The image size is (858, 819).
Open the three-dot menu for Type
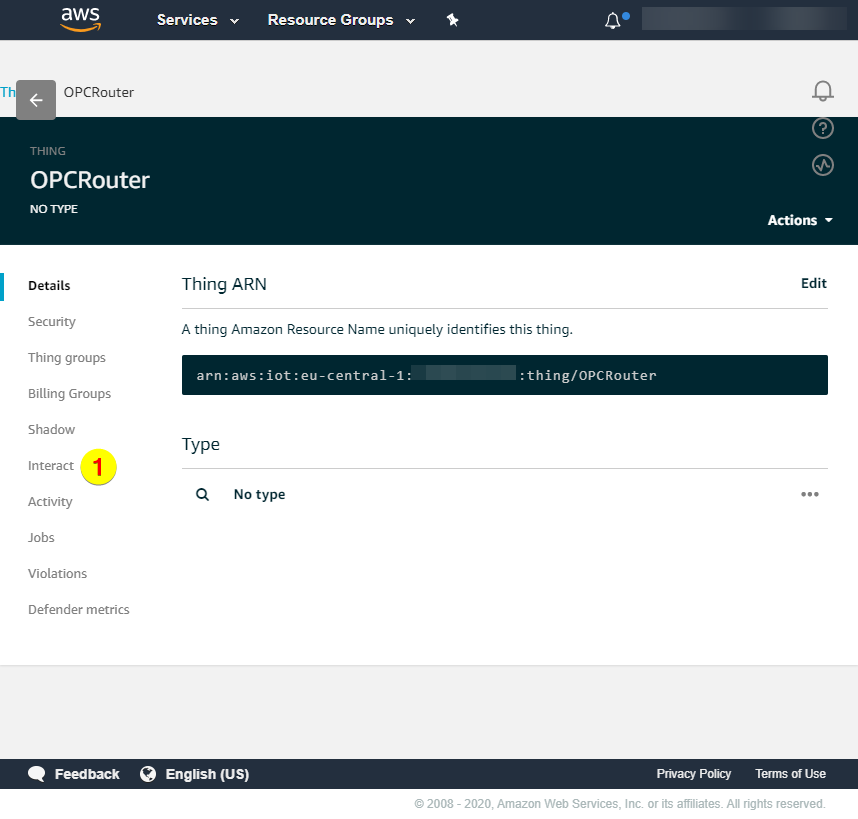point(809,494)
